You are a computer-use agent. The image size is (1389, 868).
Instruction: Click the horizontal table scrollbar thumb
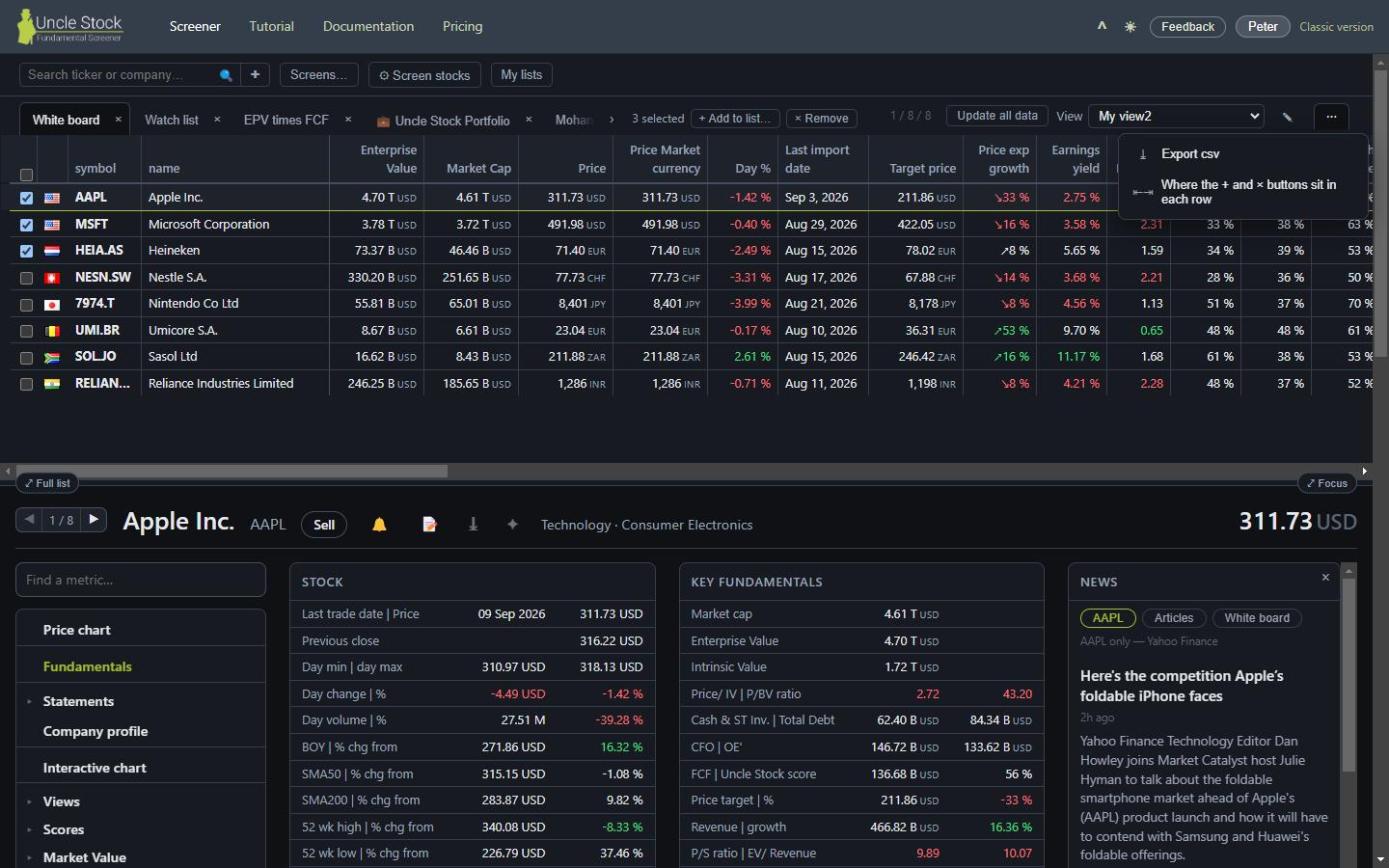(232, 471)
